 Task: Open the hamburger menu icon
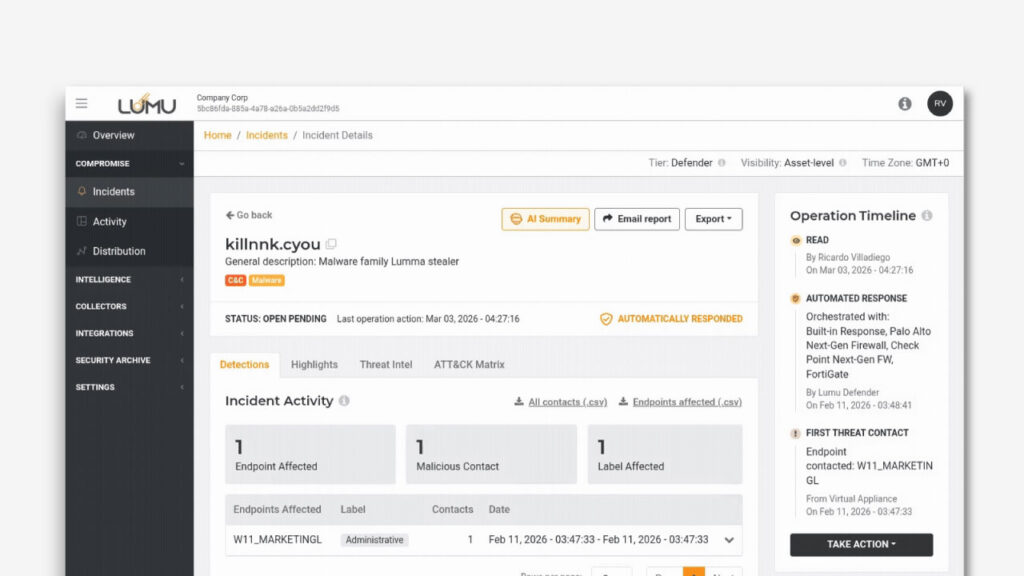click(x=81, y=103)
